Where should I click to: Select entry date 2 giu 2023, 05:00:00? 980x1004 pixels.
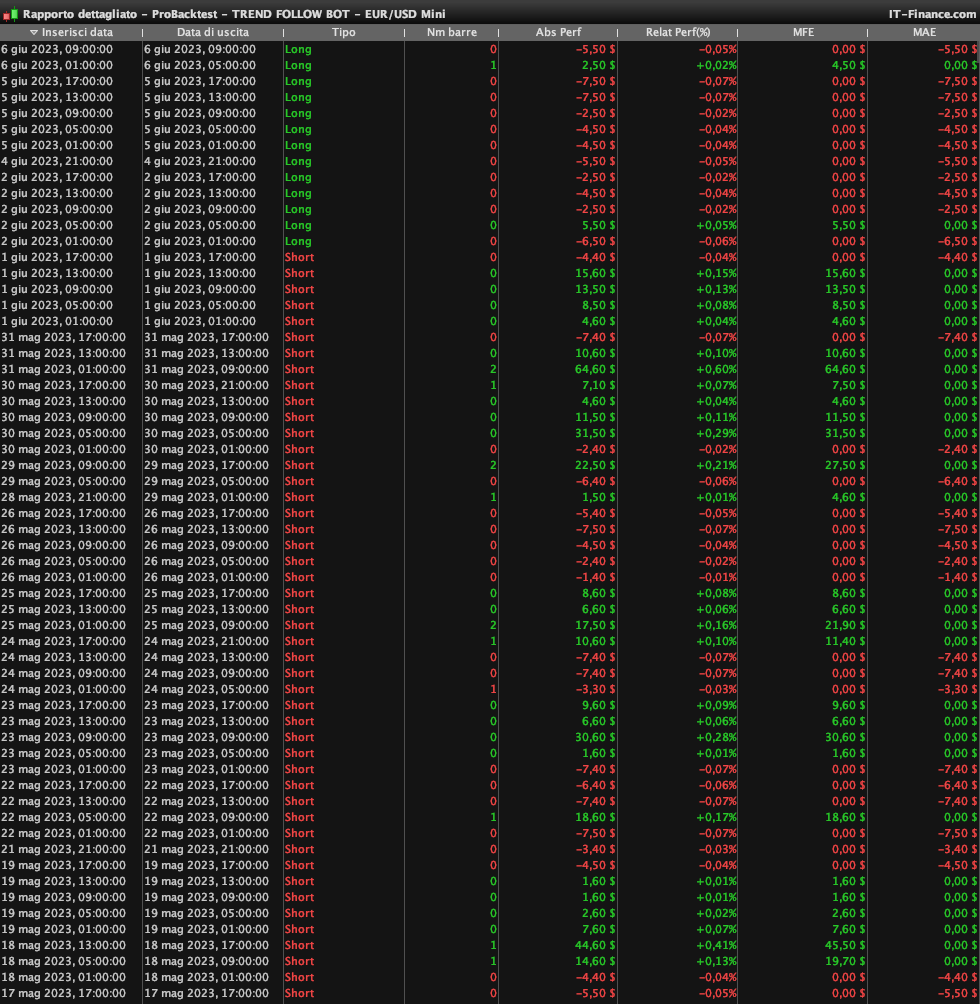point(57,225)
